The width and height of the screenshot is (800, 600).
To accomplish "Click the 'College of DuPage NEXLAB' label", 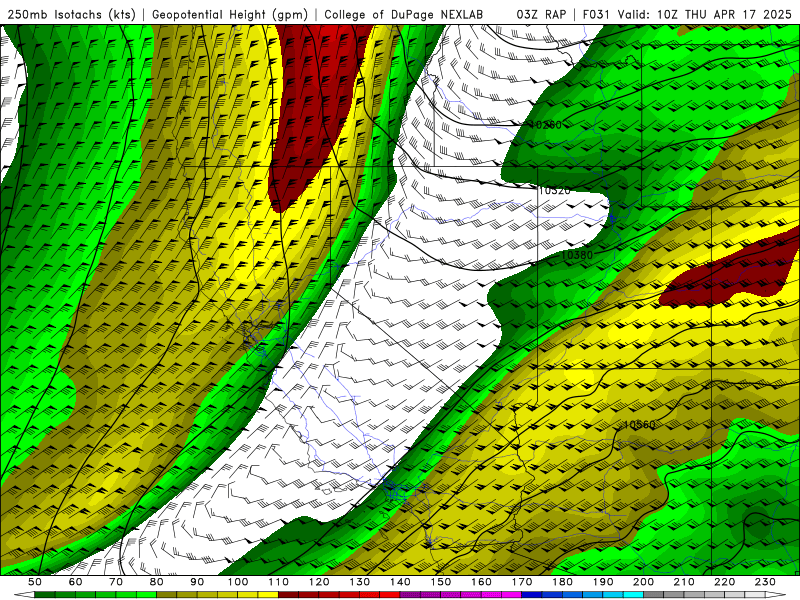I will (404, 15).
